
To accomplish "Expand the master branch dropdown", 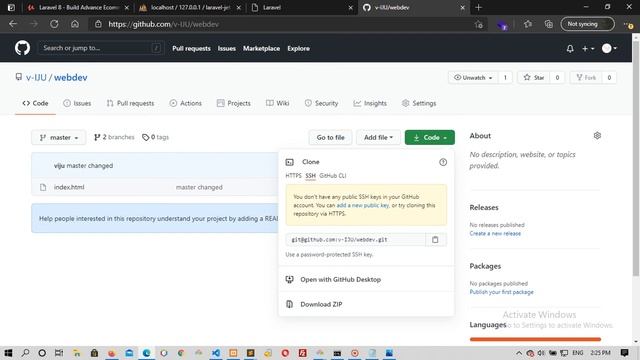I will [59, 138].
